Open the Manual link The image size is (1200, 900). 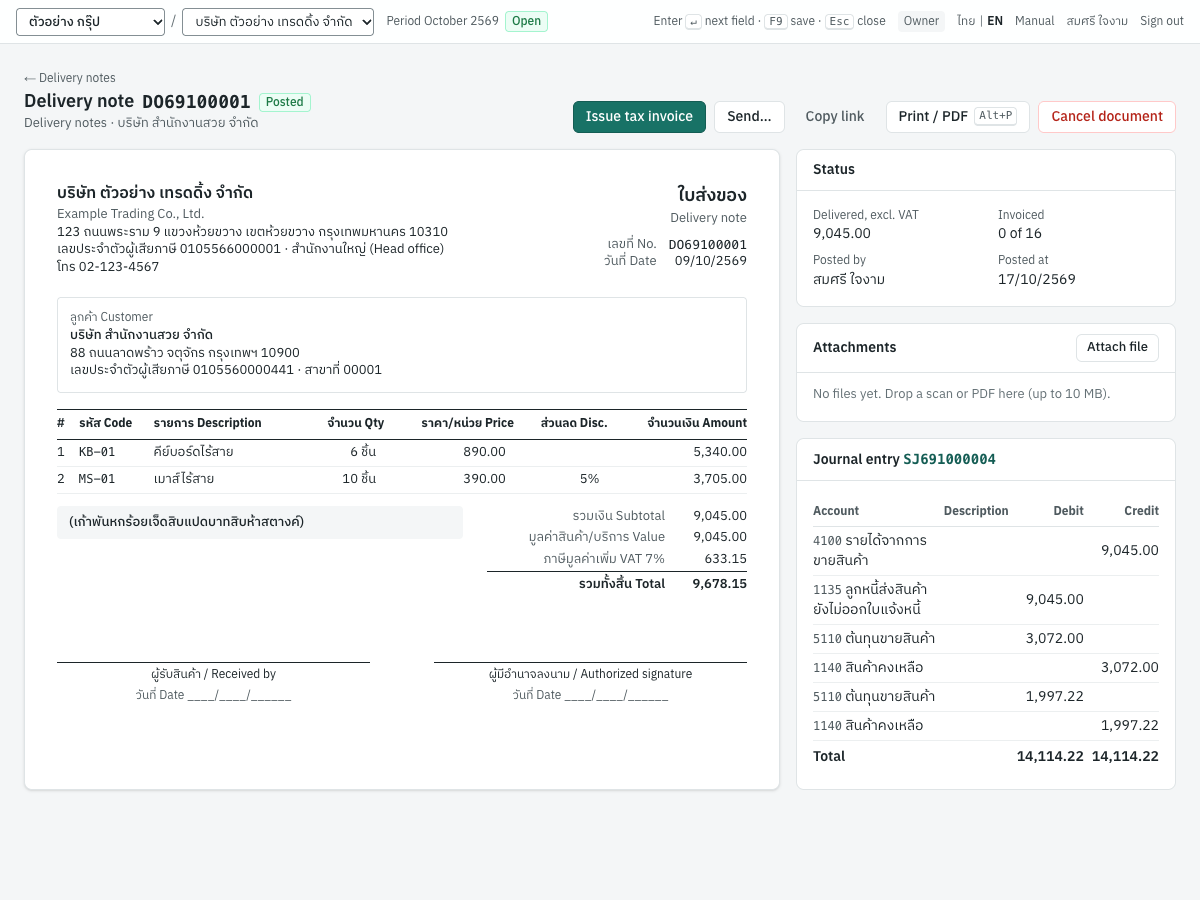pyautogui.click(x=1034, y=21)
